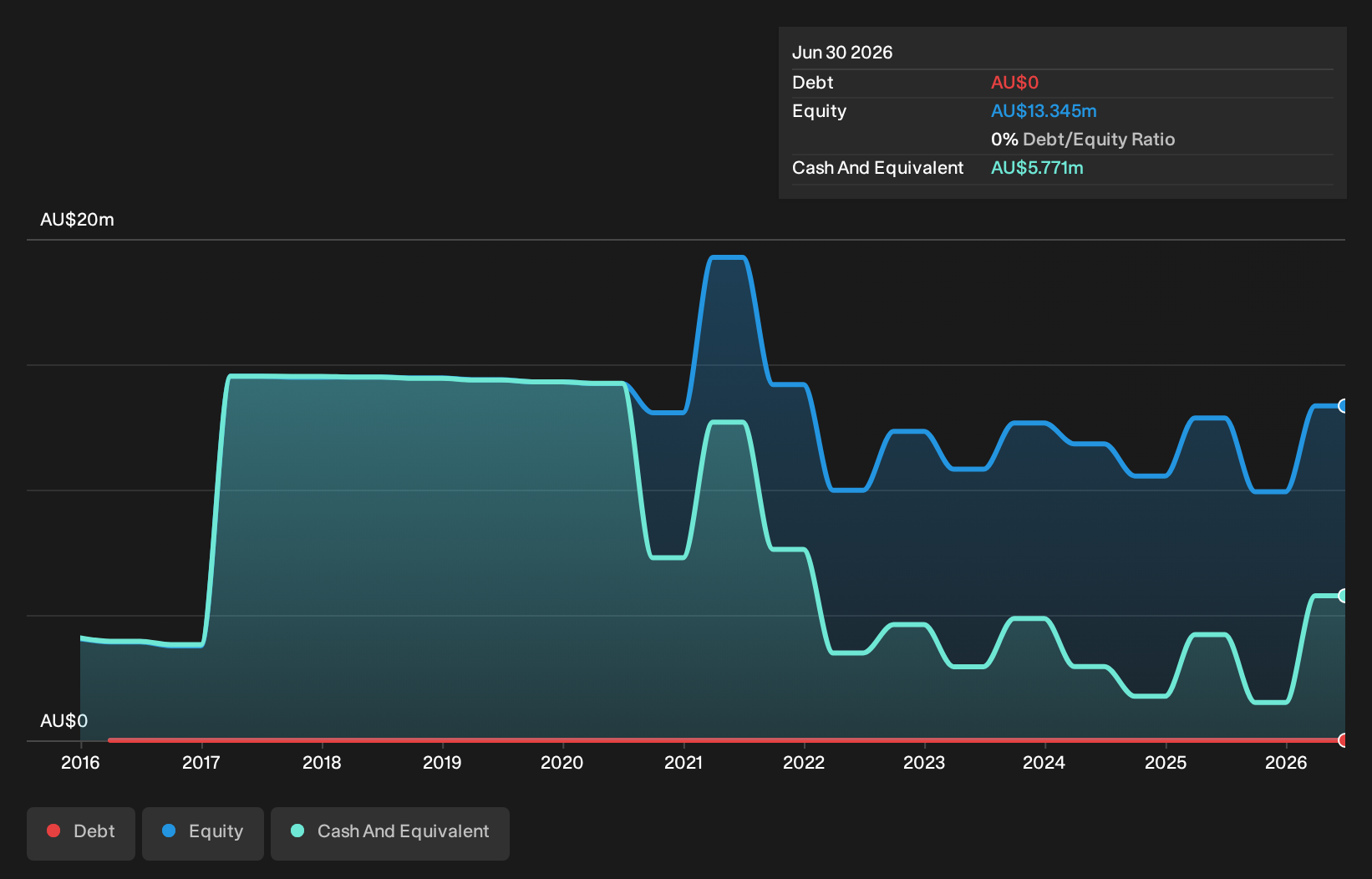Click the 0% Debt/Equity Ratio text
Viewport: 1372px width, 879px height.
coord(1083,140)
